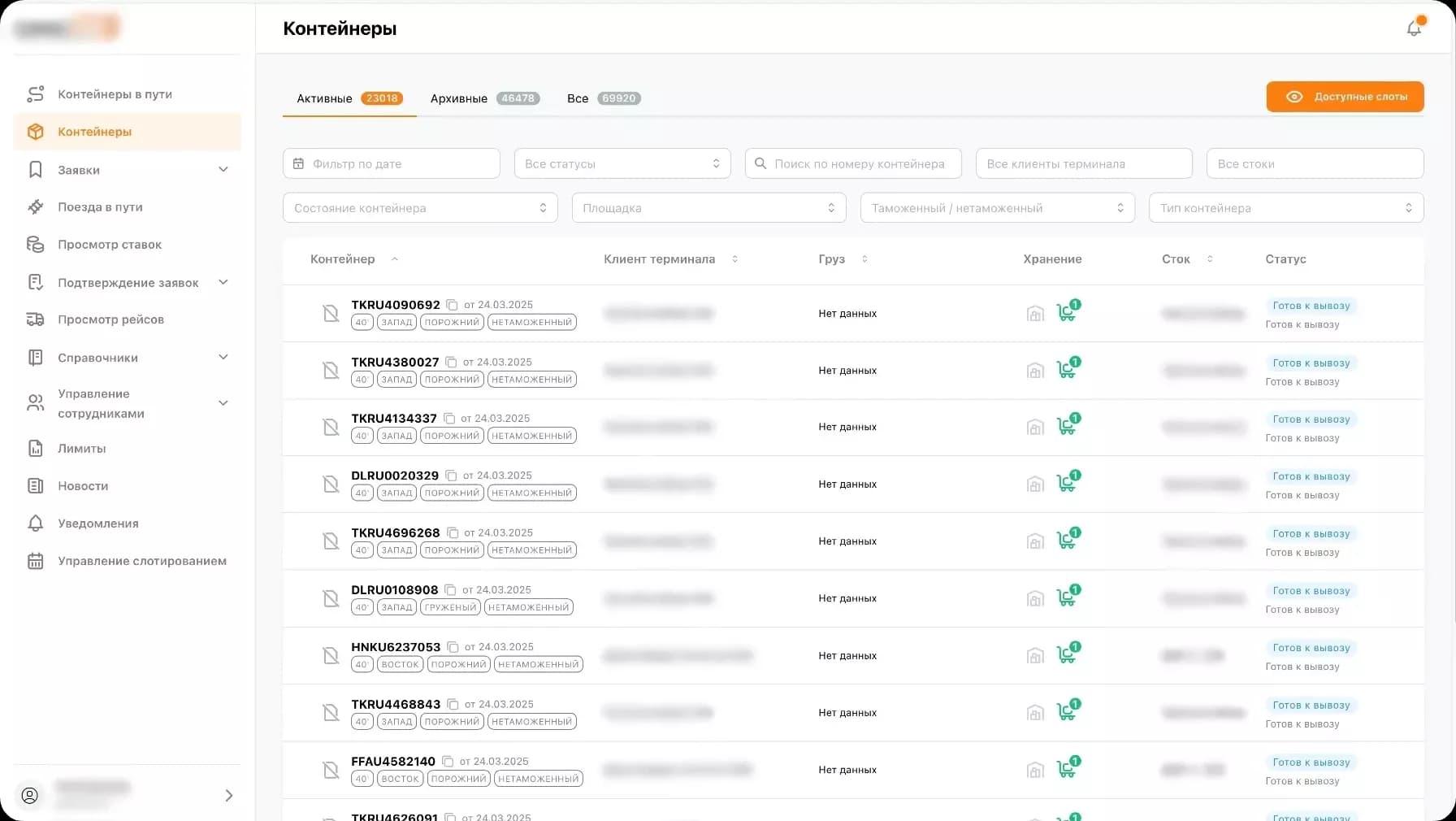Viewport: 1456px width, 821px height.
Task: Open Управление слотированием in sidebar
Action: [141, 561]
